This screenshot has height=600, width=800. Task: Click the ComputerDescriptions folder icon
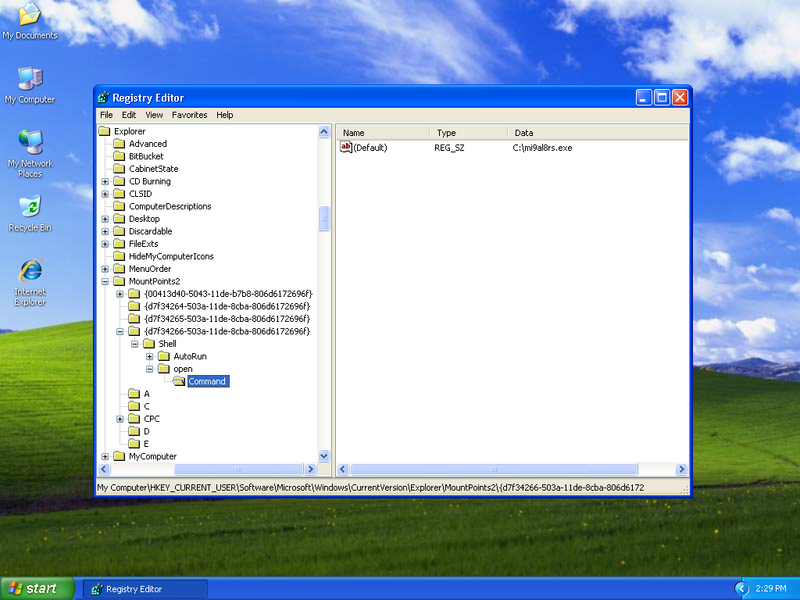(119, 206)
